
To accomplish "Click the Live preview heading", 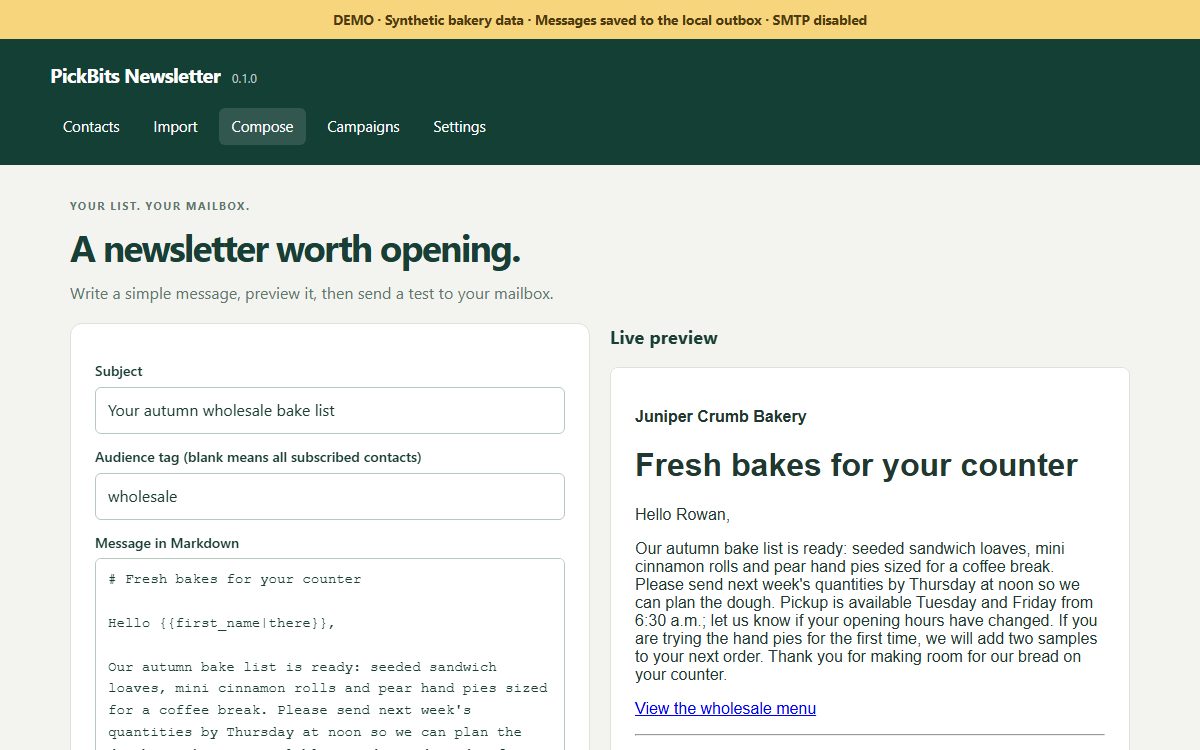I will click(664, 338).
